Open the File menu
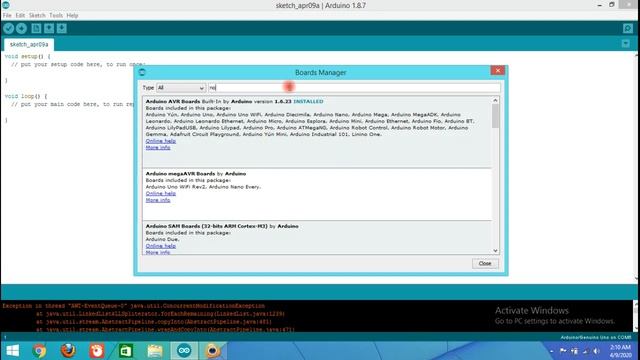The width and height of the screenshot is (640, 360). 7,16
